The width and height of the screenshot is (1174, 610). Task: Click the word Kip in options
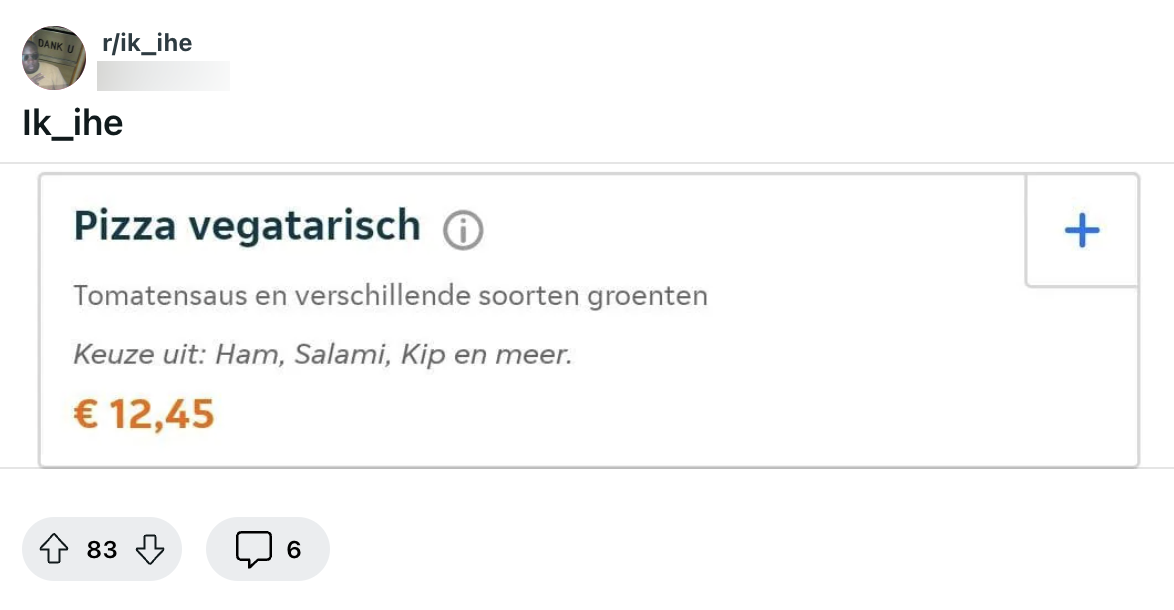click(x=421, y=355)
